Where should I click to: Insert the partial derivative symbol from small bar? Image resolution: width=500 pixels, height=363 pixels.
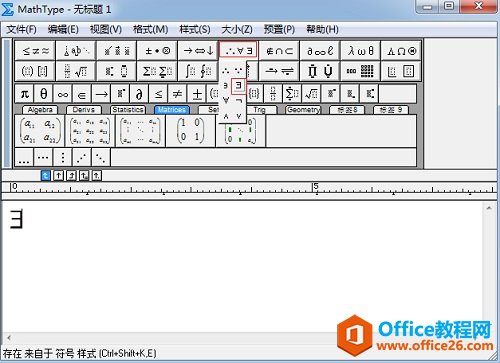[139, 94]
